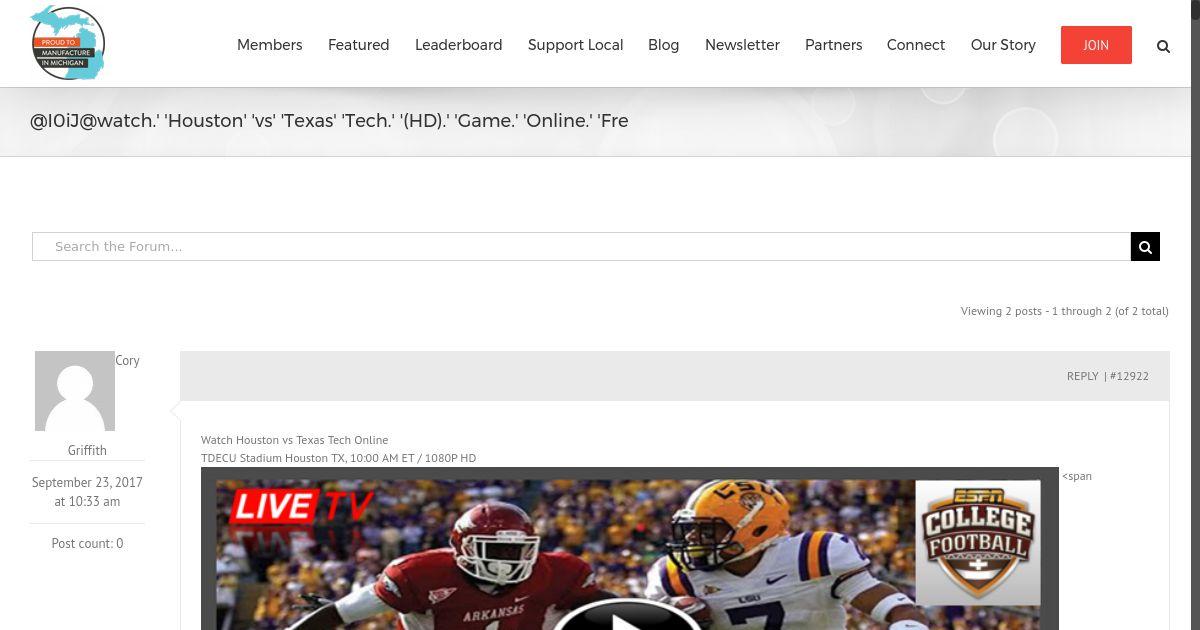This screenshot has width=1200, height=630.
Task: Click the ESPN College Football logo in image
Action: 977,542
